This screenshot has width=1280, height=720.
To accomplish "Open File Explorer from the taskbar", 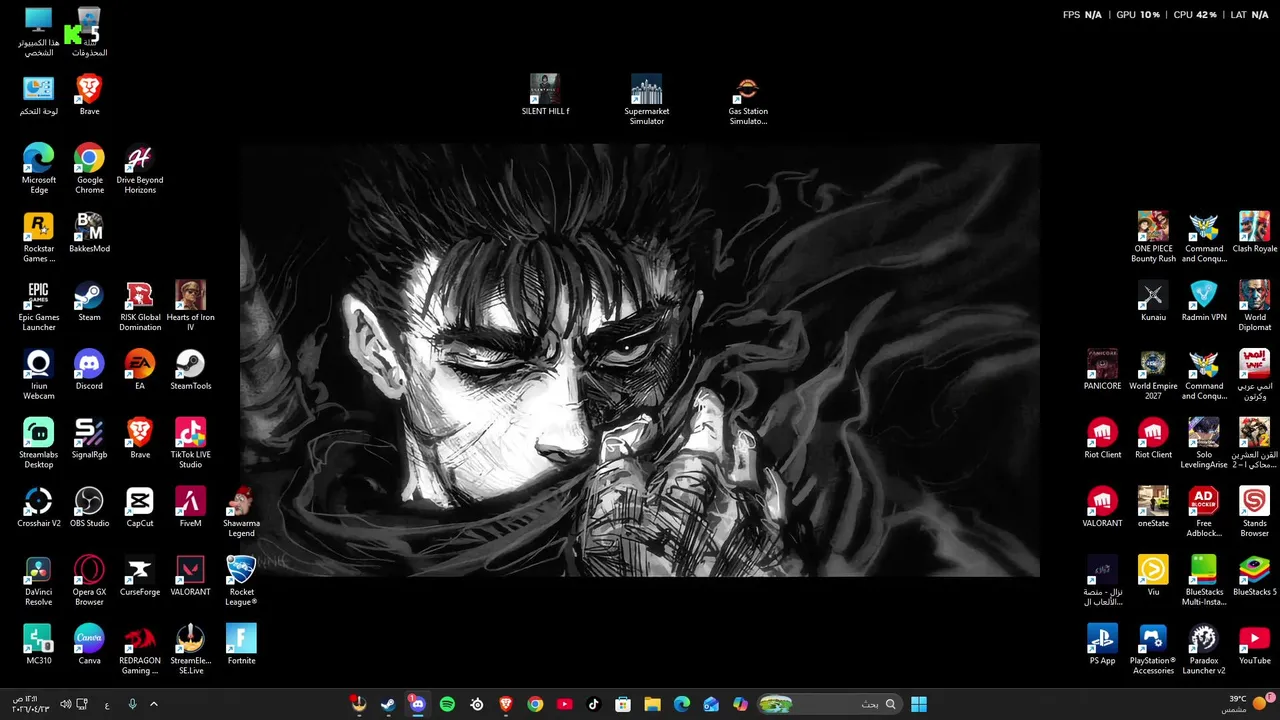I will pyautogui.click(x=652, y=704).
